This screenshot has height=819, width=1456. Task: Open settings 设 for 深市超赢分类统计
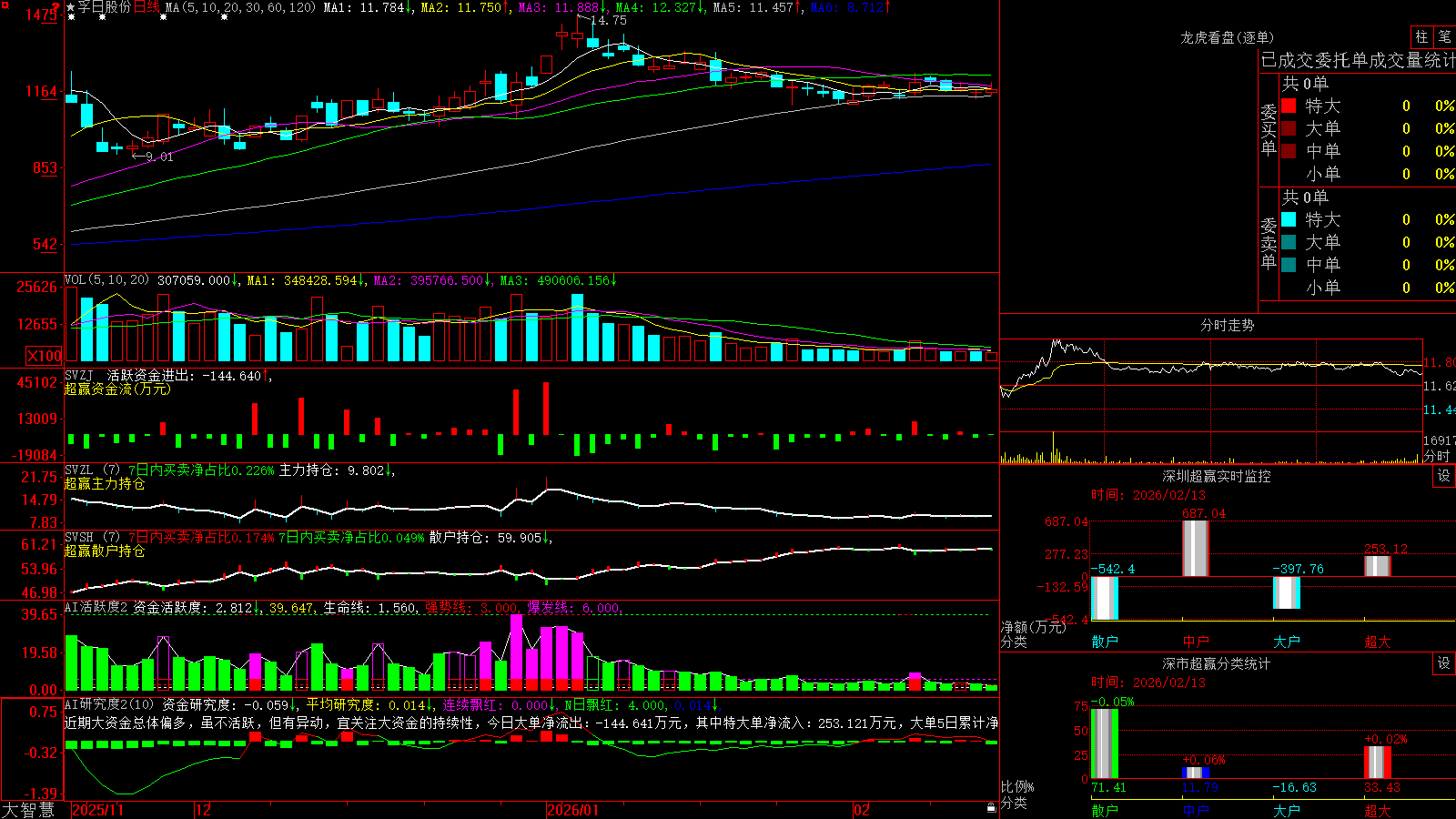coord(1444,663)
